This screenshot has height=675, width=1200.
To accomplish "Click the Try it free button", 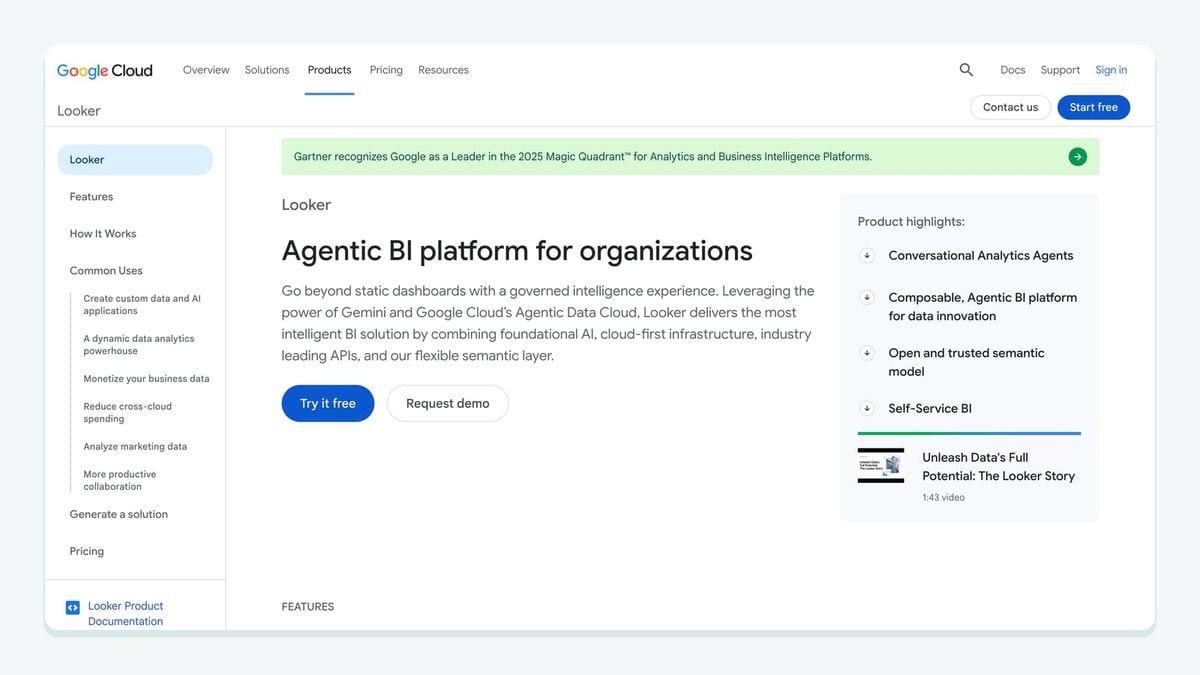I will pos(328,403).
